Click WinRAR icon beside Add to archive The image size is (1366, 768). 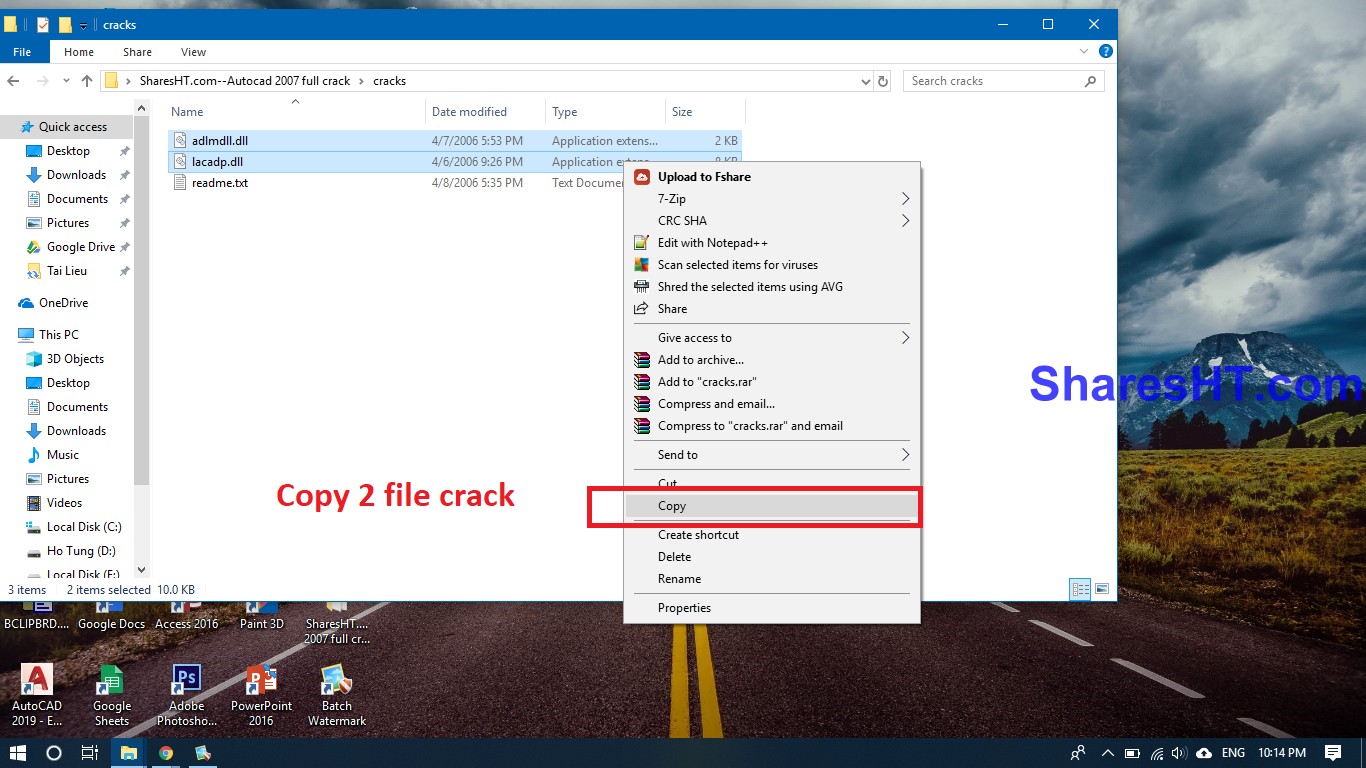point(642,360)
